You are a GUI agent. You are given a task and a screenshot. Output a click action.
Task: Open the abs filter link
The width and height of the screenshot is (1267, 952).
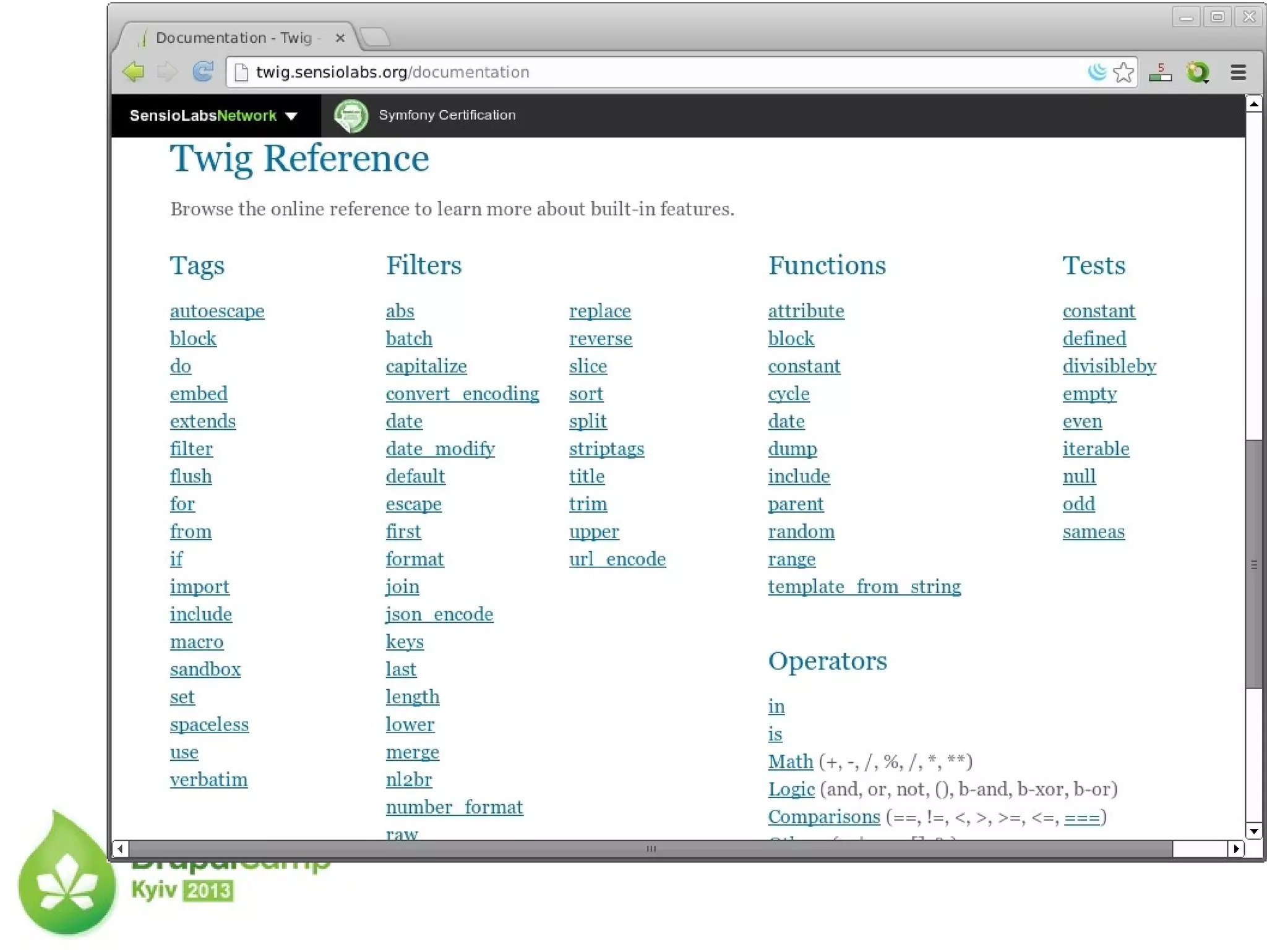[x=400, y=311]
